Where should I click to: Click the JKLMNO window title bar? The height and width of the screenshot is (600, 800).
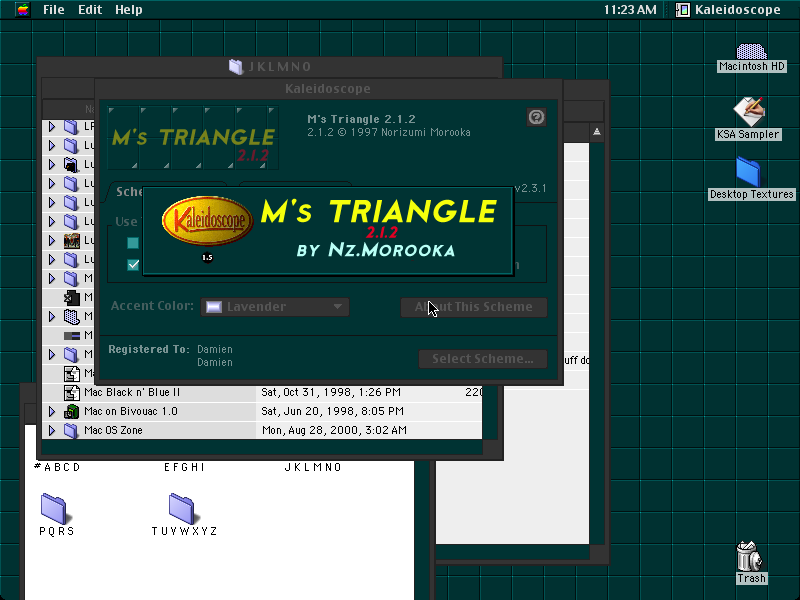pos(269,66)
